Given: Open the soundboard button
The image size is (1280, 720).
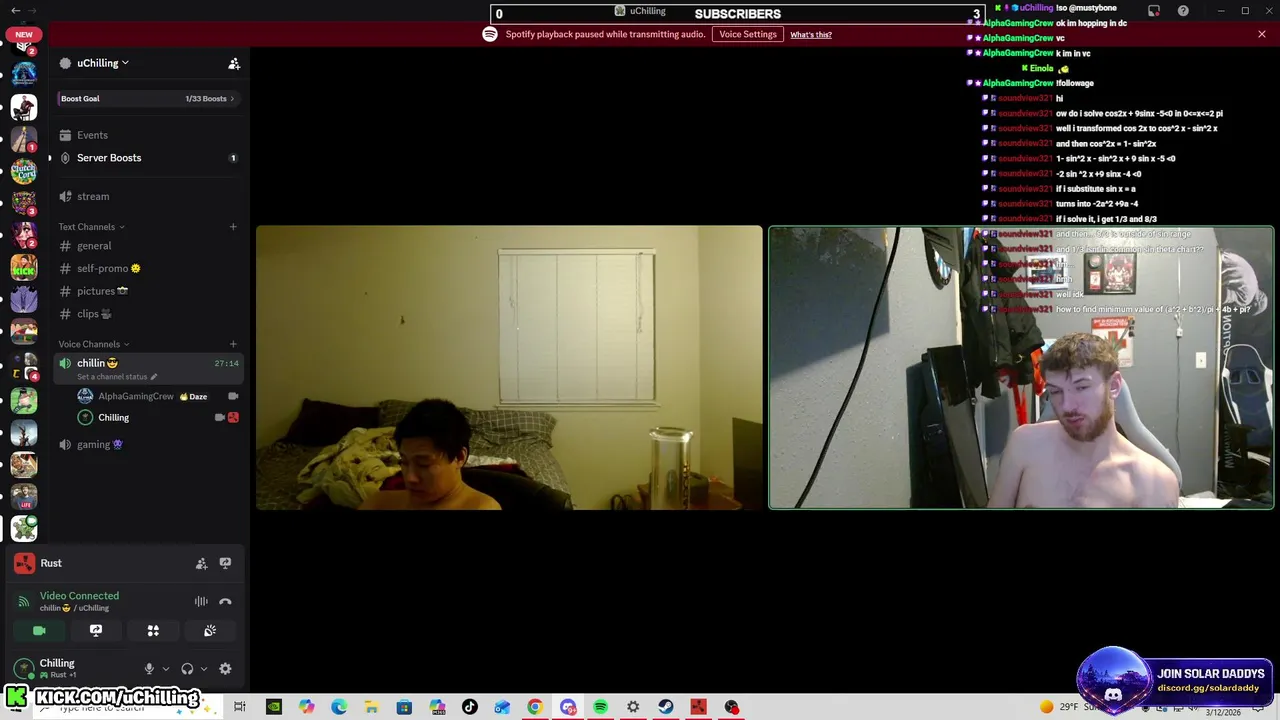Looking at the screenshot, I should click(x=210, y=631).
